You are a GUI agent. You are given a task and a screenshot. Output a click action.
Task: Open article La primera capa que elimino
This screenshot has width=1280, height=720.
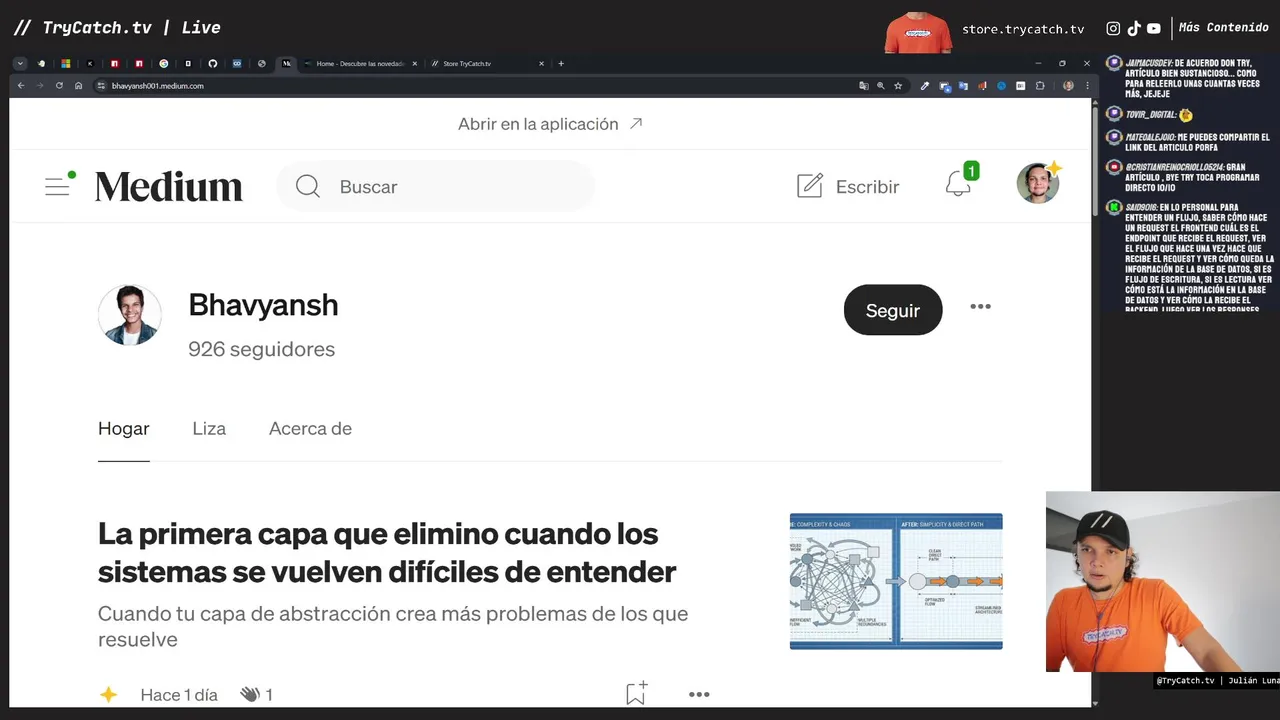387,553
